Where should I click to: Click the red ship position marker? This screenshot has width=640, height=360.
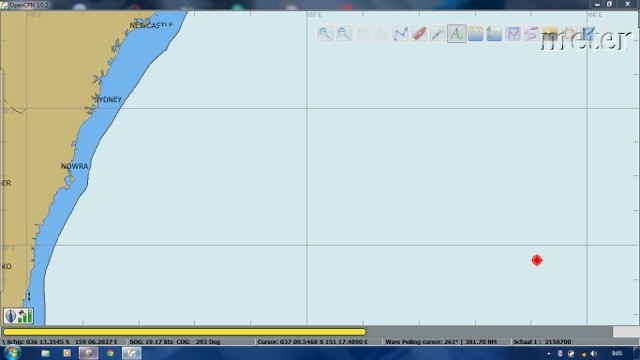(537, 260)
